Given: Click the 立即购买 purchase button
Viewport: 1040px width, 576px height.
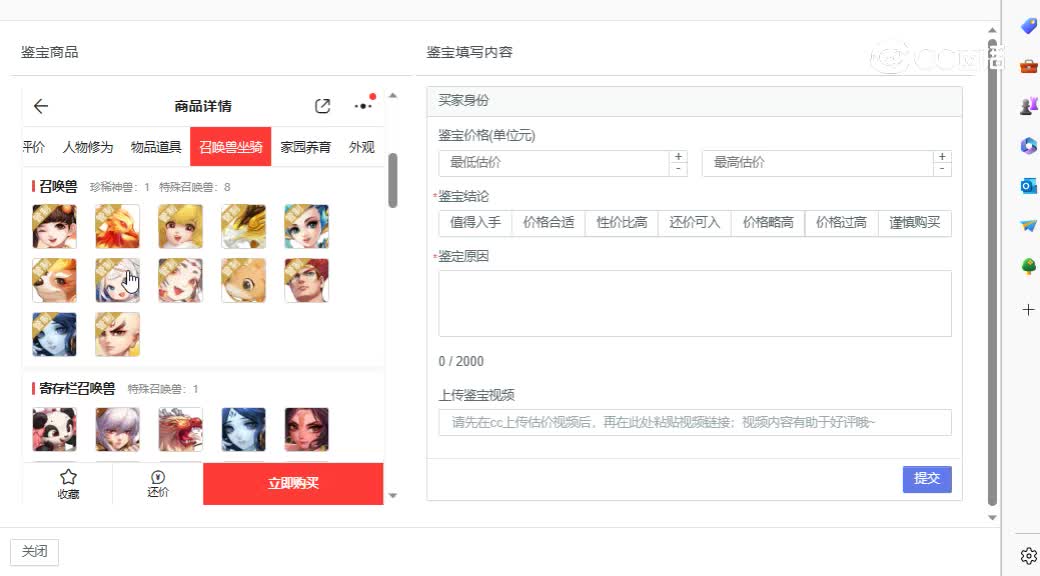Looking at the screenshot, I should point(293,483).
